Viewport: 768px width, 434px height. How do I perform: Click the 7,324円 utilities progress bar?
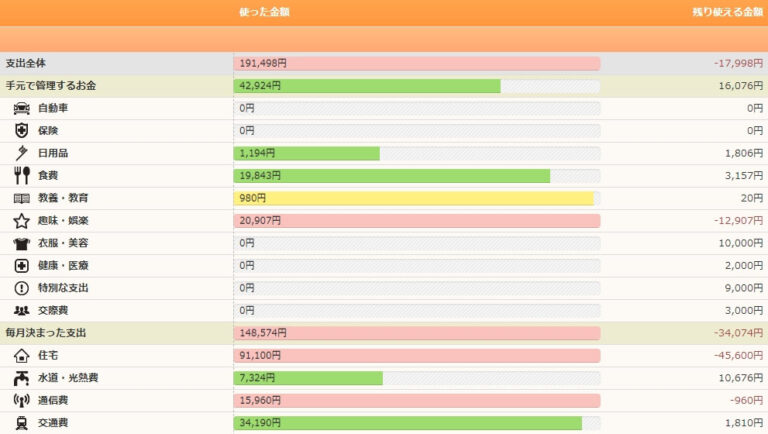[x=309, y=378]
